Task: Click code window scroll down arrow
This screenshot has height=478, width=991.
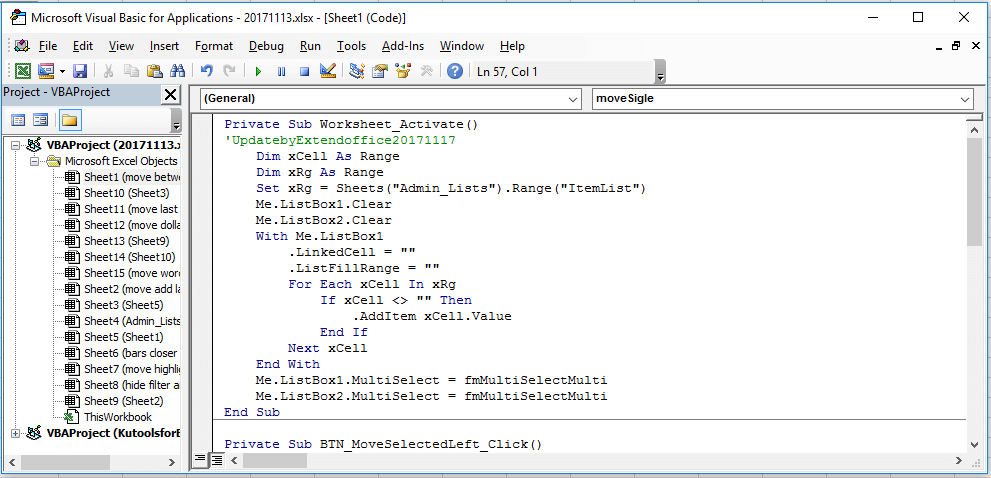Action: click(975, 444)
